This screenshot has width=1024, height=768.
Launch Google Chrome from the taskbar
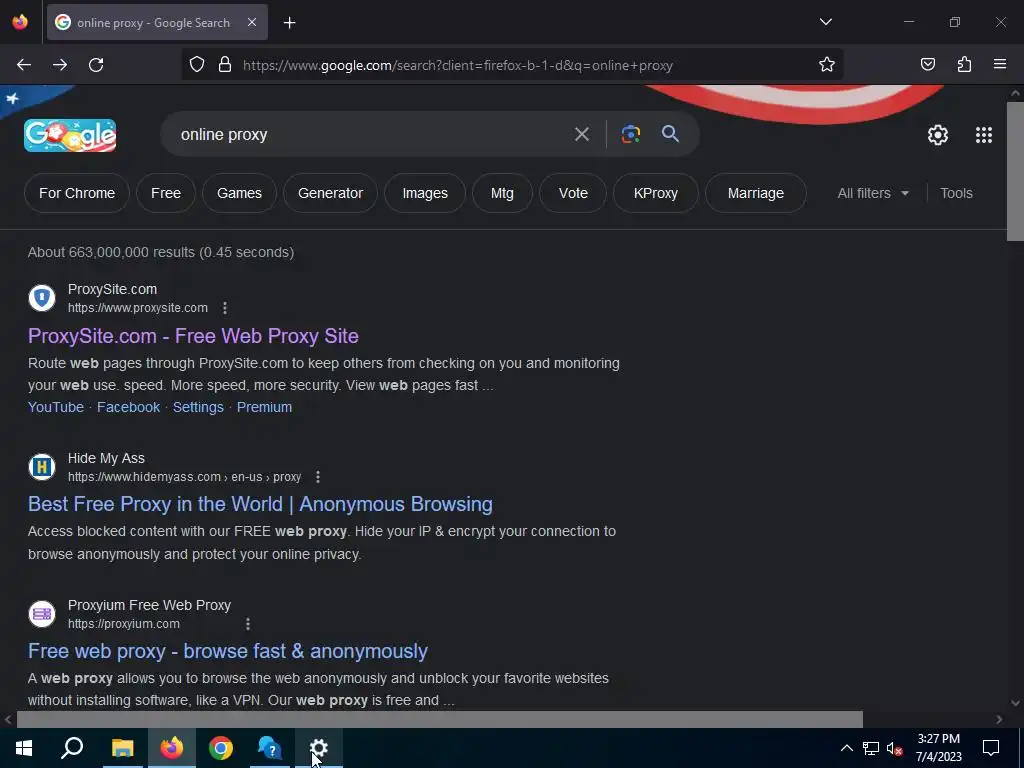[221, 748]
